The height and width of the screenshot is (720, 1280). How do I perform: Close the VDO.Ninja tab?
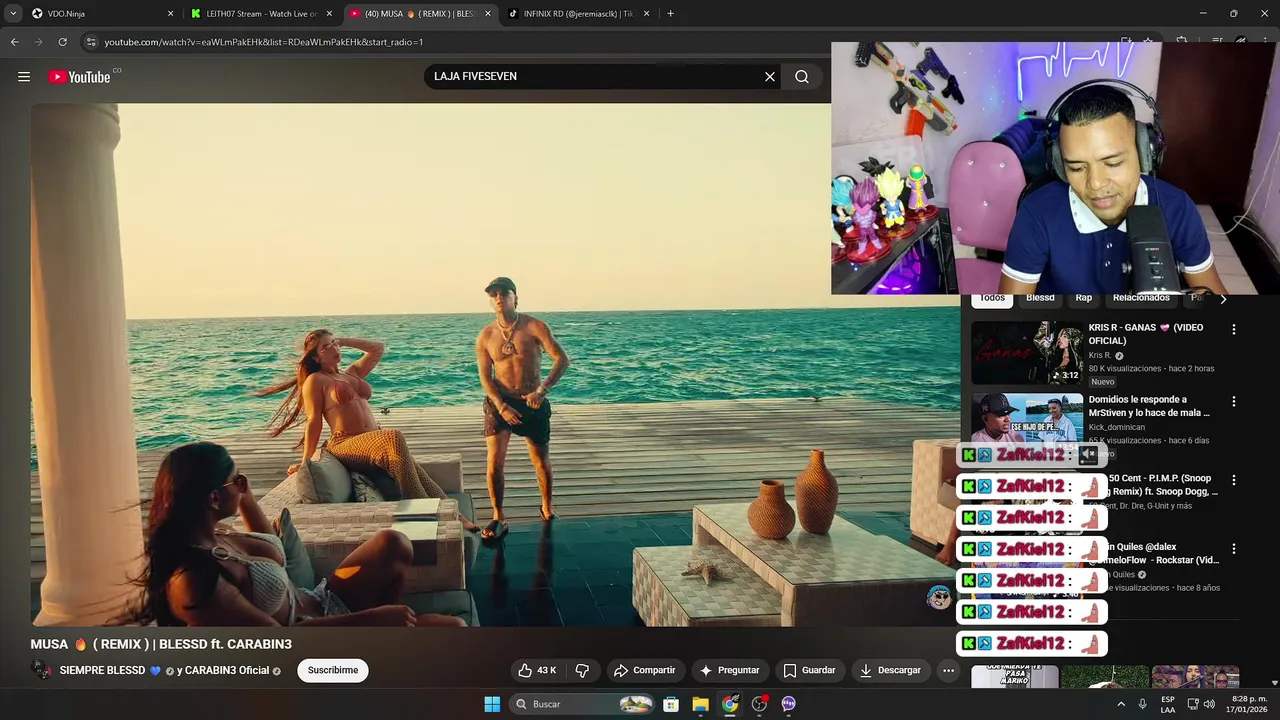tap(170, 14)
